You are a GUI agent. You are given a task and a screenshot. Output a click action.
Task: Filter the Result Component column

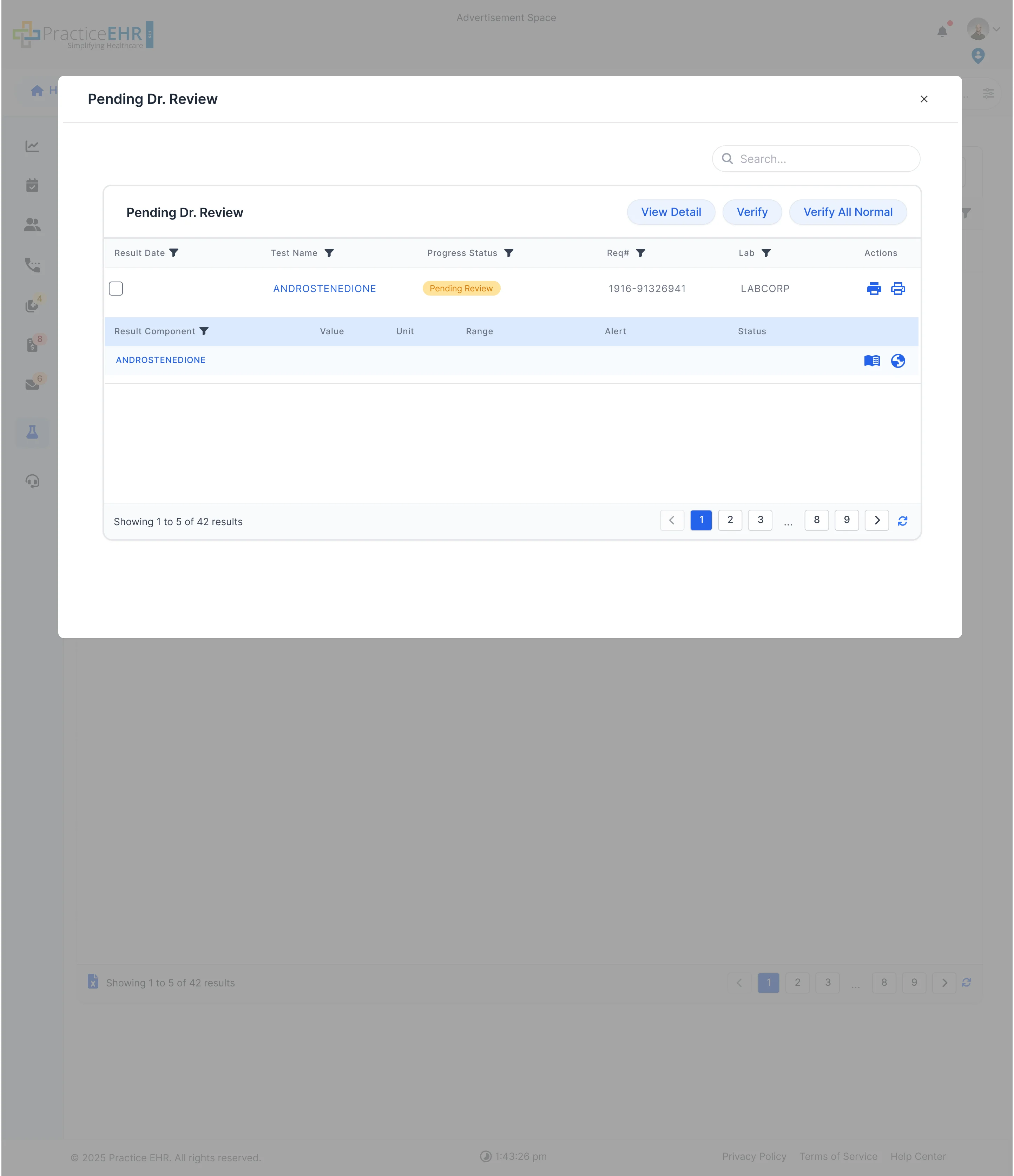pos(204,331)
